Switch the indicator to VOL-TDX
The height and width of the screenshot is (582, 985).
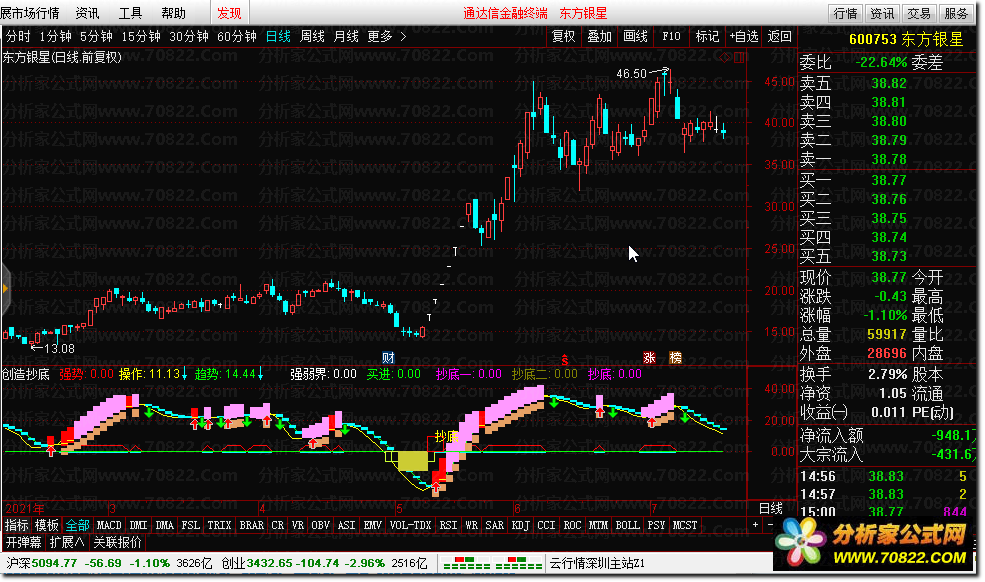(410, 525)
